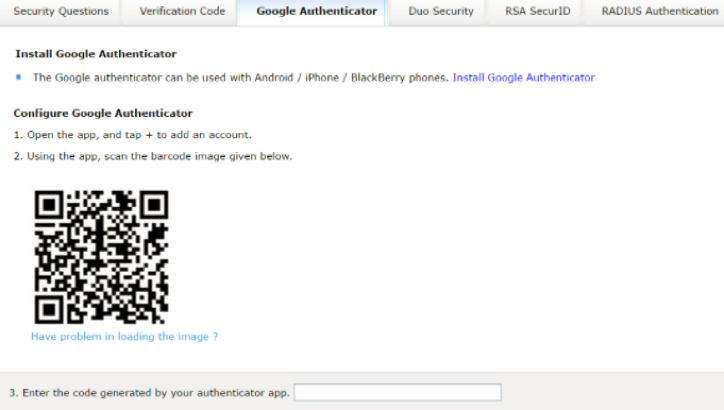
Task: Click the "Install Google Authenticator" bold heading
Action: pos(96,54)
